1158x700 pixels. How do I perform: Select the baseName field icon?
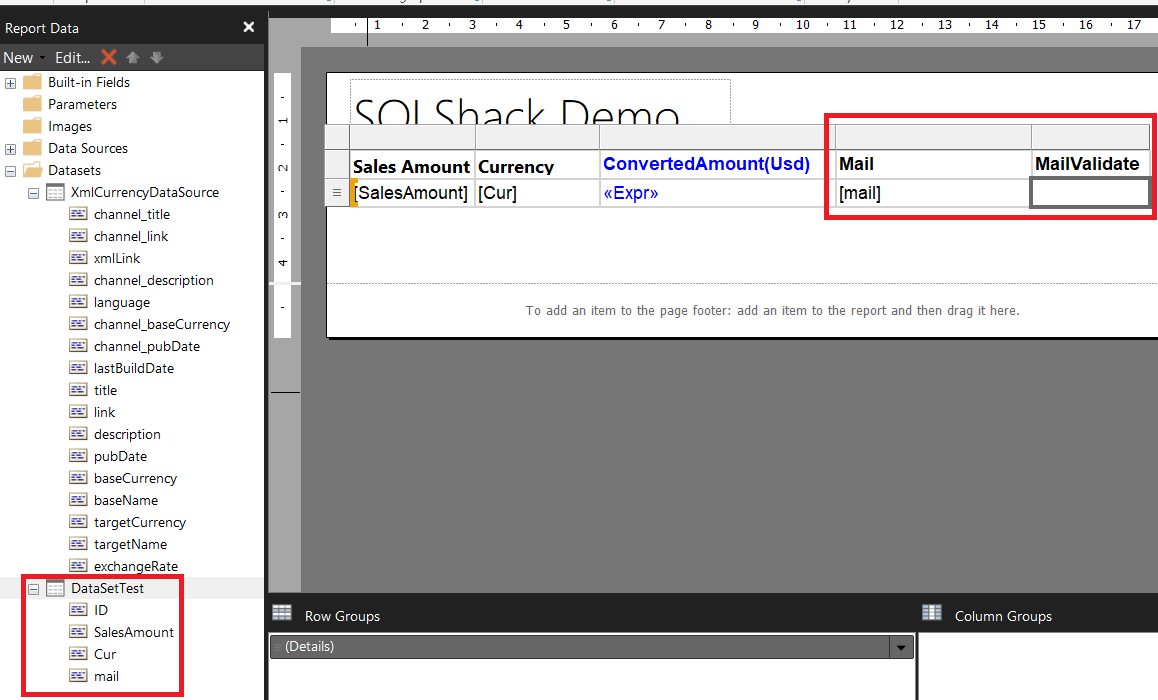coord(78,499)
